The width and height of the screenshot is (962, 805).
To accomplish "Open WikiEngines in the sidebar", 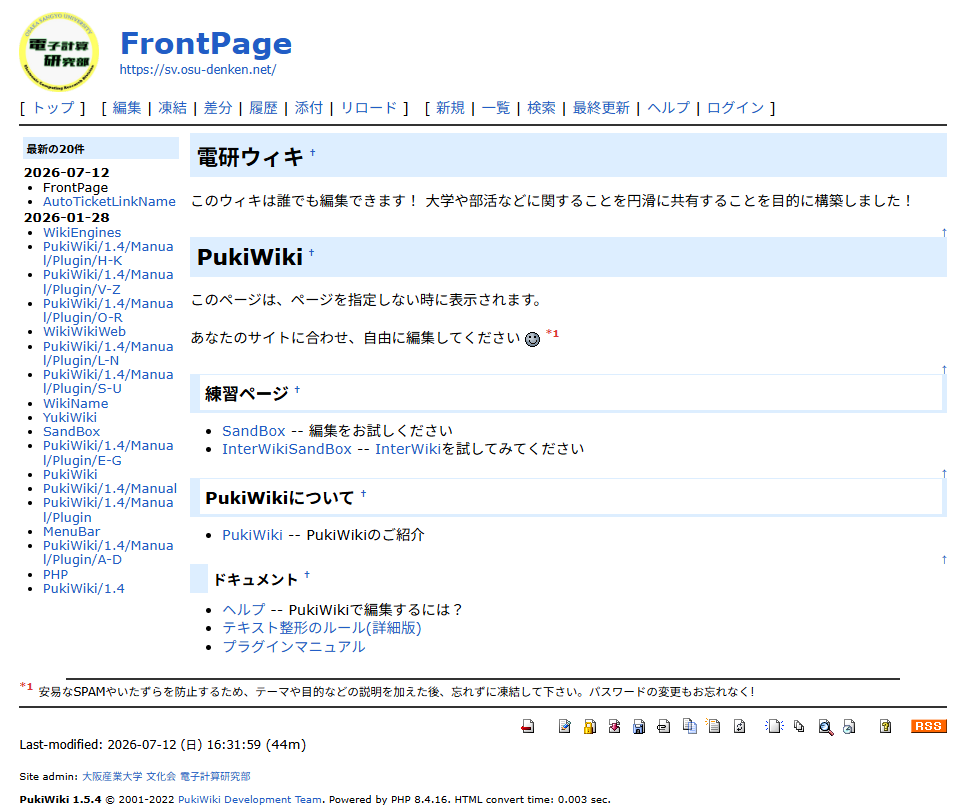I will pyautogui.click(x=82, y=233).
